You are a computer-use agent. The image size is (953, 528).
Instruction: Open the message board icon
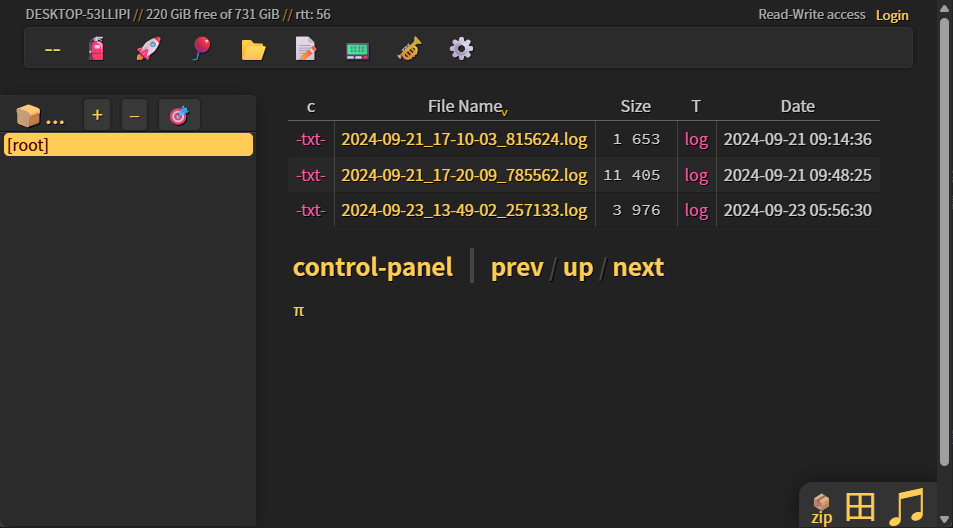click(357, 50)
